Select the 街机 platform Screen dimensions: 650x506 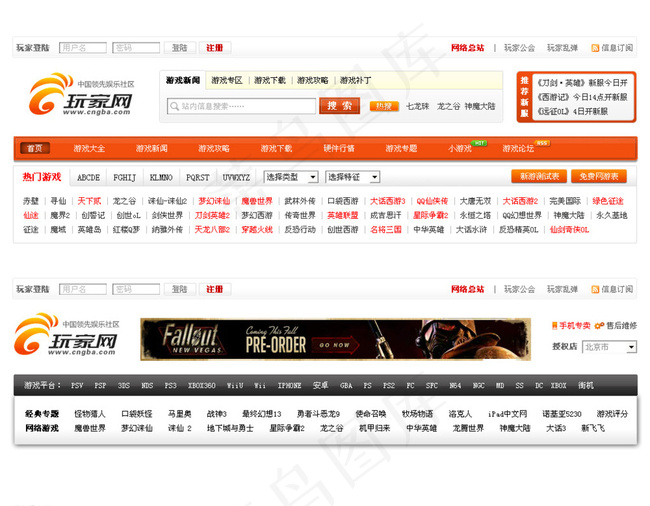point(586,385)
